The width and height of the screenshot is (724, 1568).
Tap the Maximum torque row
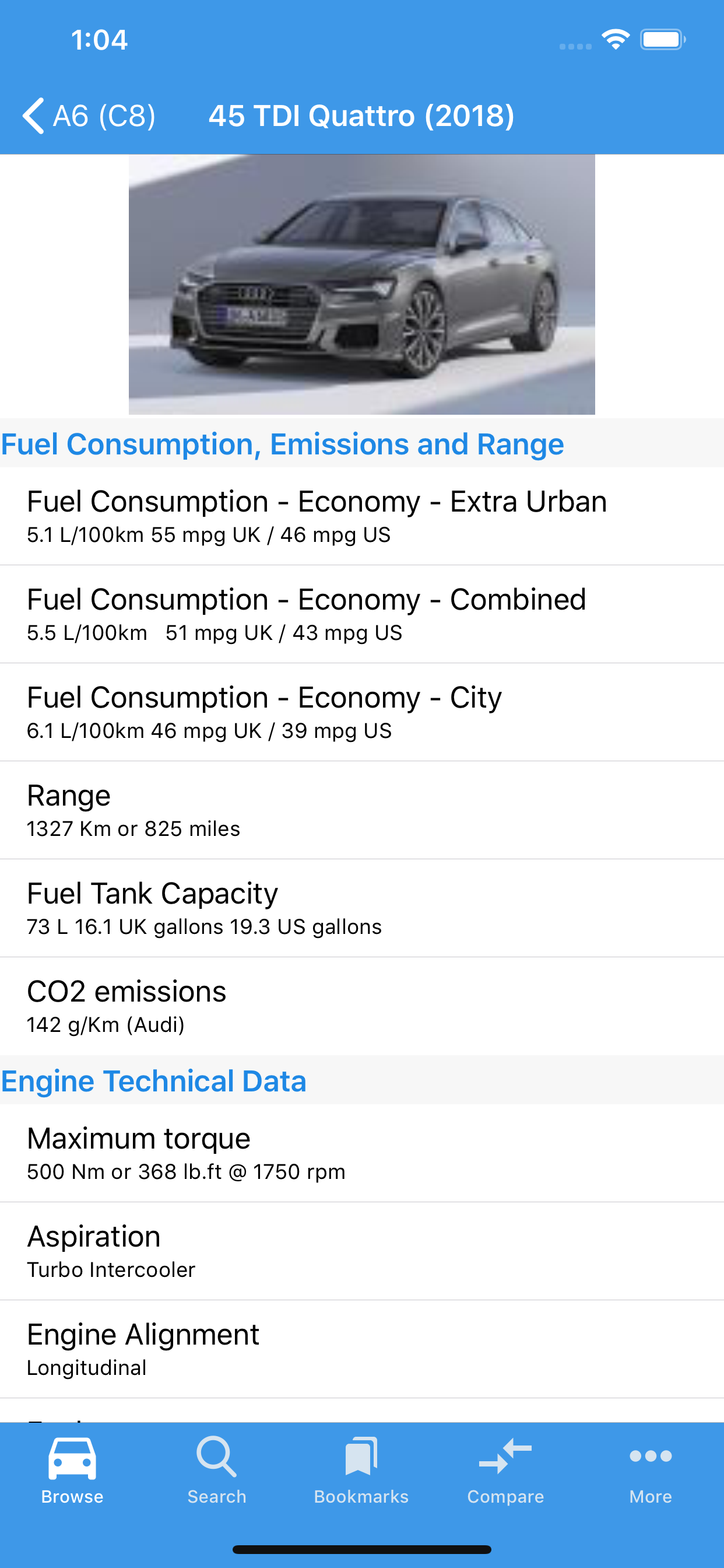[361, 1153]
